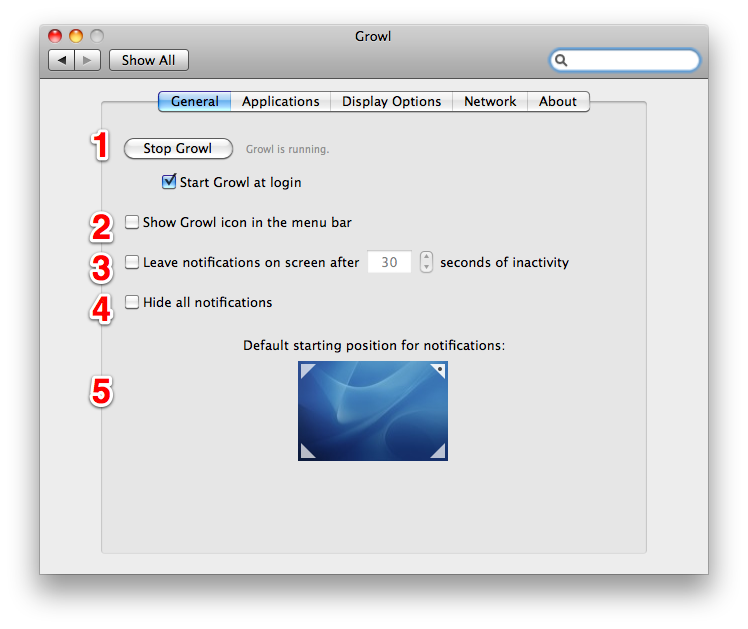Select top-right corner as notification position
748x629 pixels.
point(438,371)
